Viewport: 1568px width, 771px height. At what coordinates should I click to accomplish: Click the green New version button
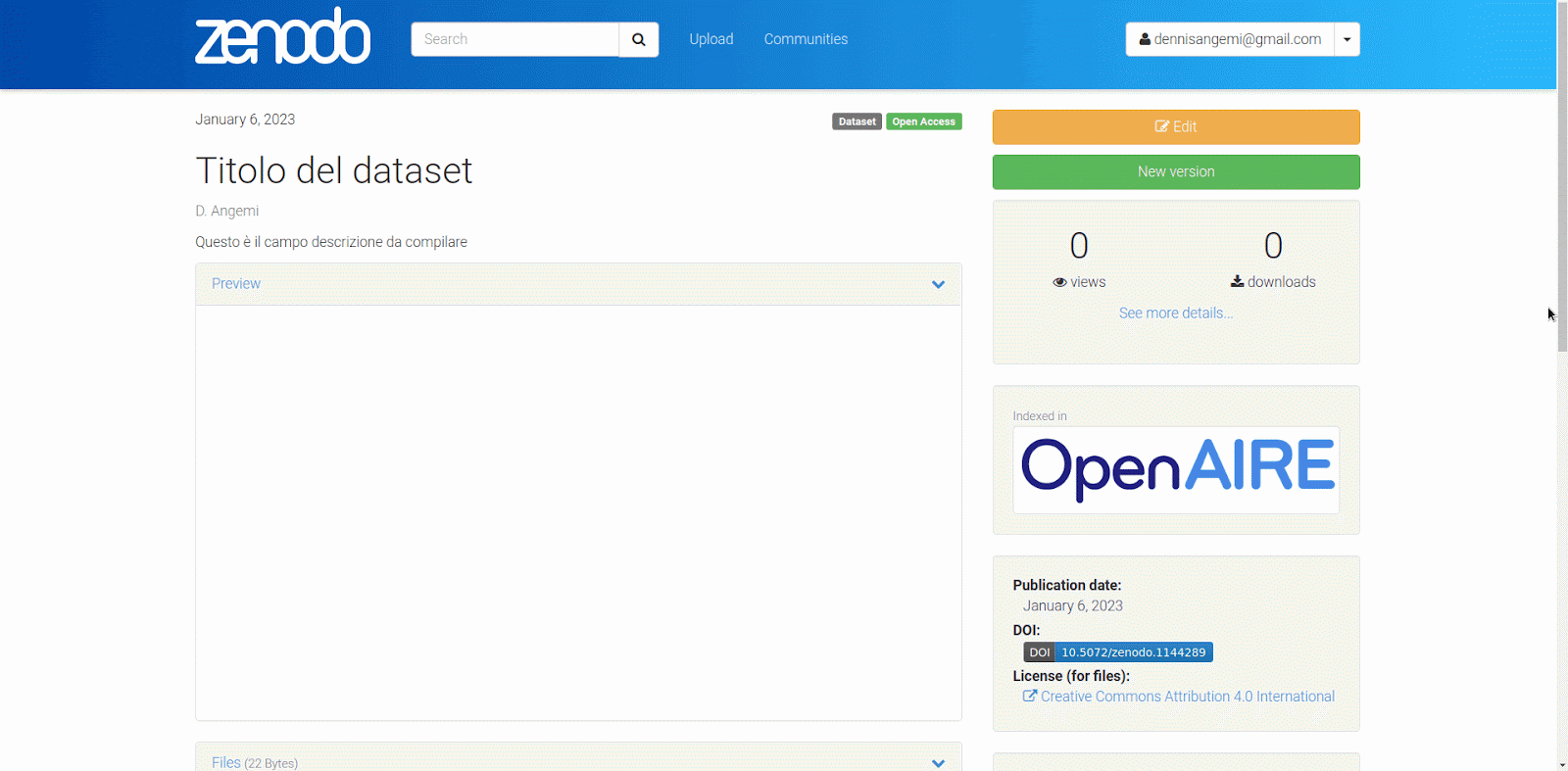(x=1176, y=171)
